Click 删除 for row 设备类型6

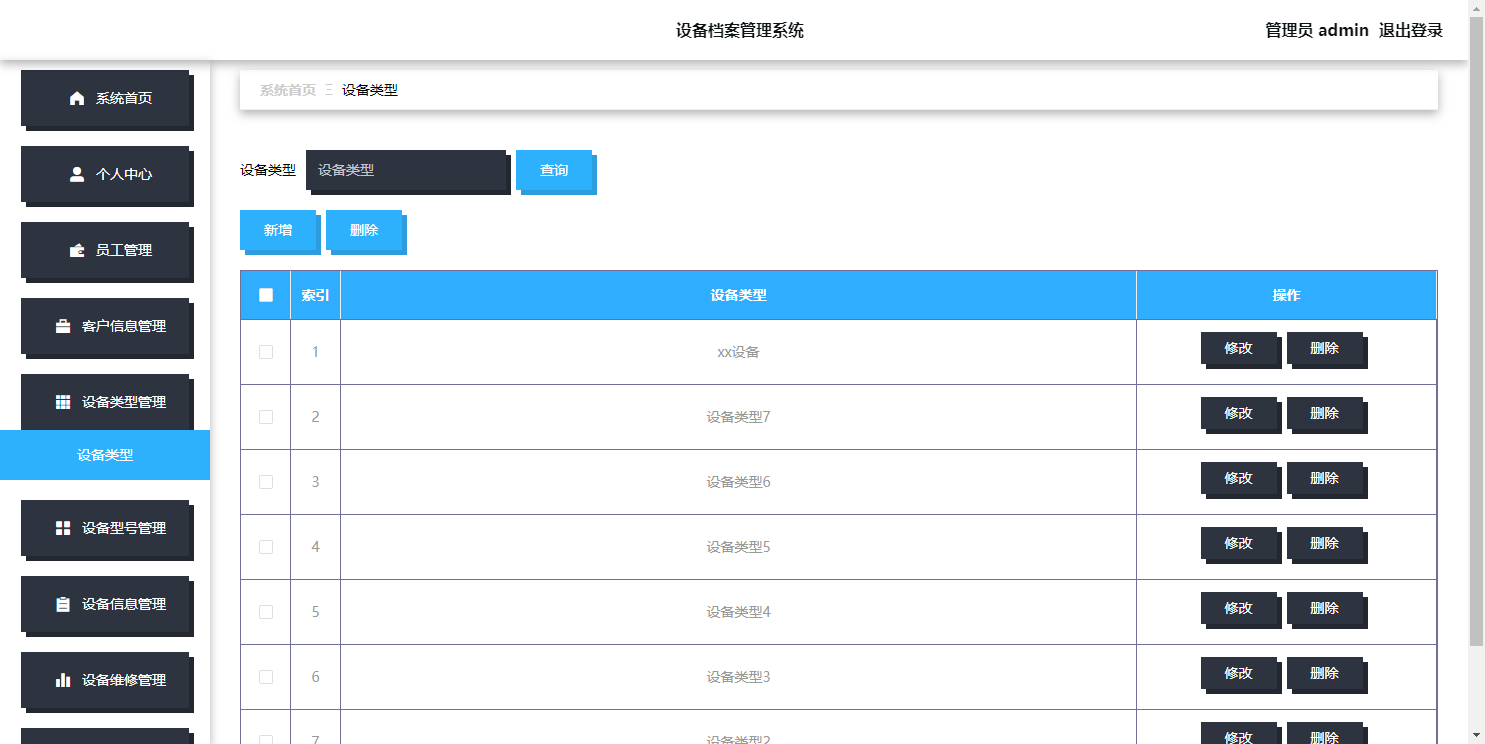tap(1325, 479)
